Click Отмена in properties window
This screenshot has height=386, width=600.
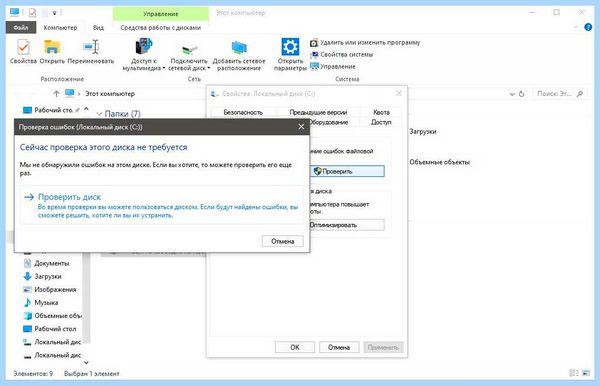point(339,347)
